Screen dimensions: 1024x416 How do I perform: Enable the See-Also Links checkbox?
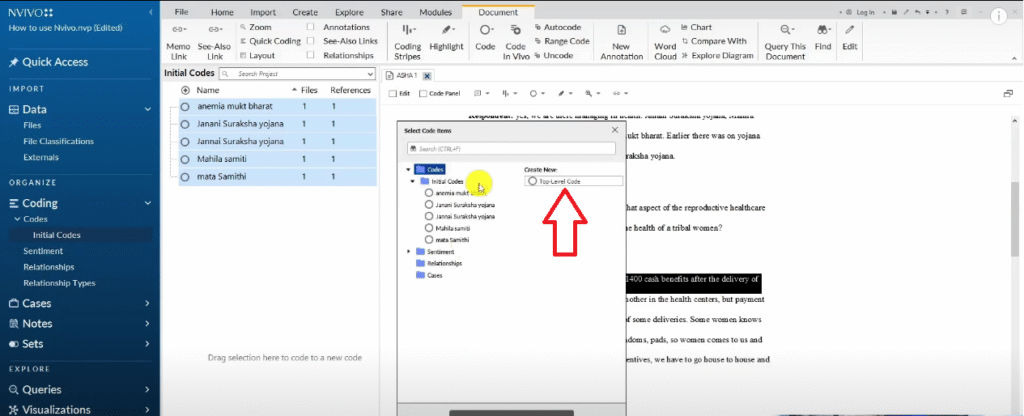pyautogui.click(x=311, y=41)
